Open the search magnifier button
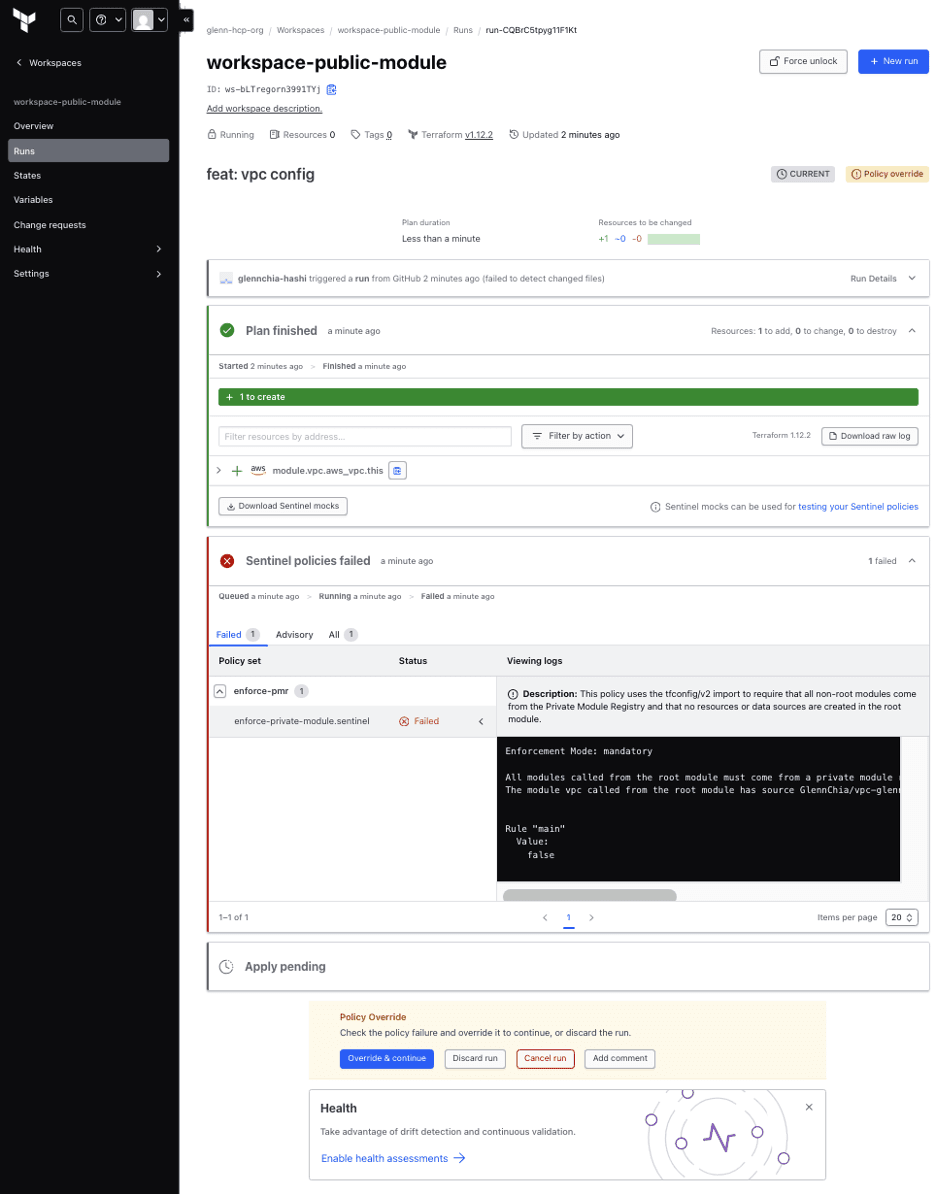This screenshot has height=1194, width=936. click(72, 20)
